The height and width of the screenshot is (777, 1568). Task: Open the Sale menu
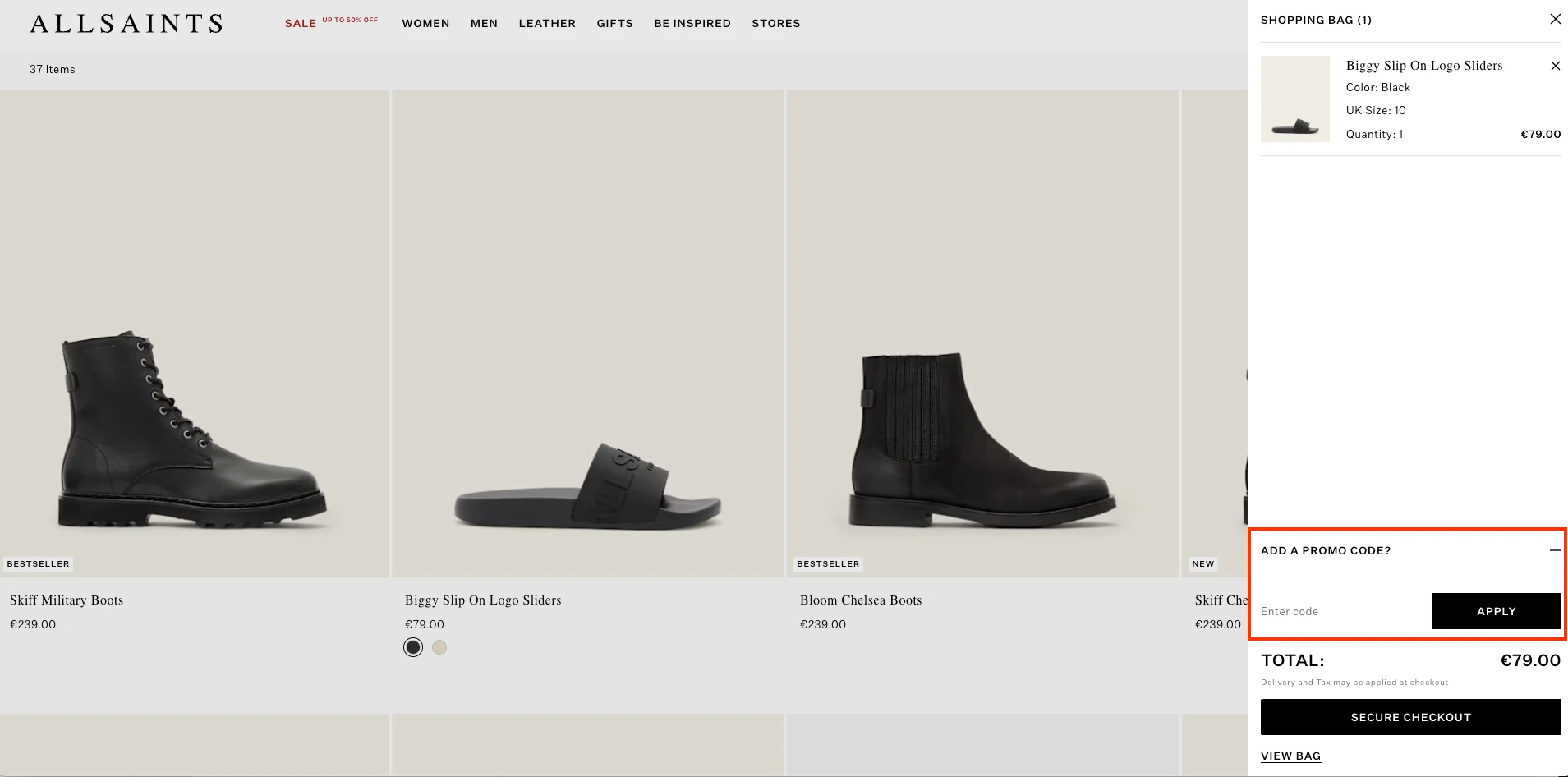(x=301, y=23)
